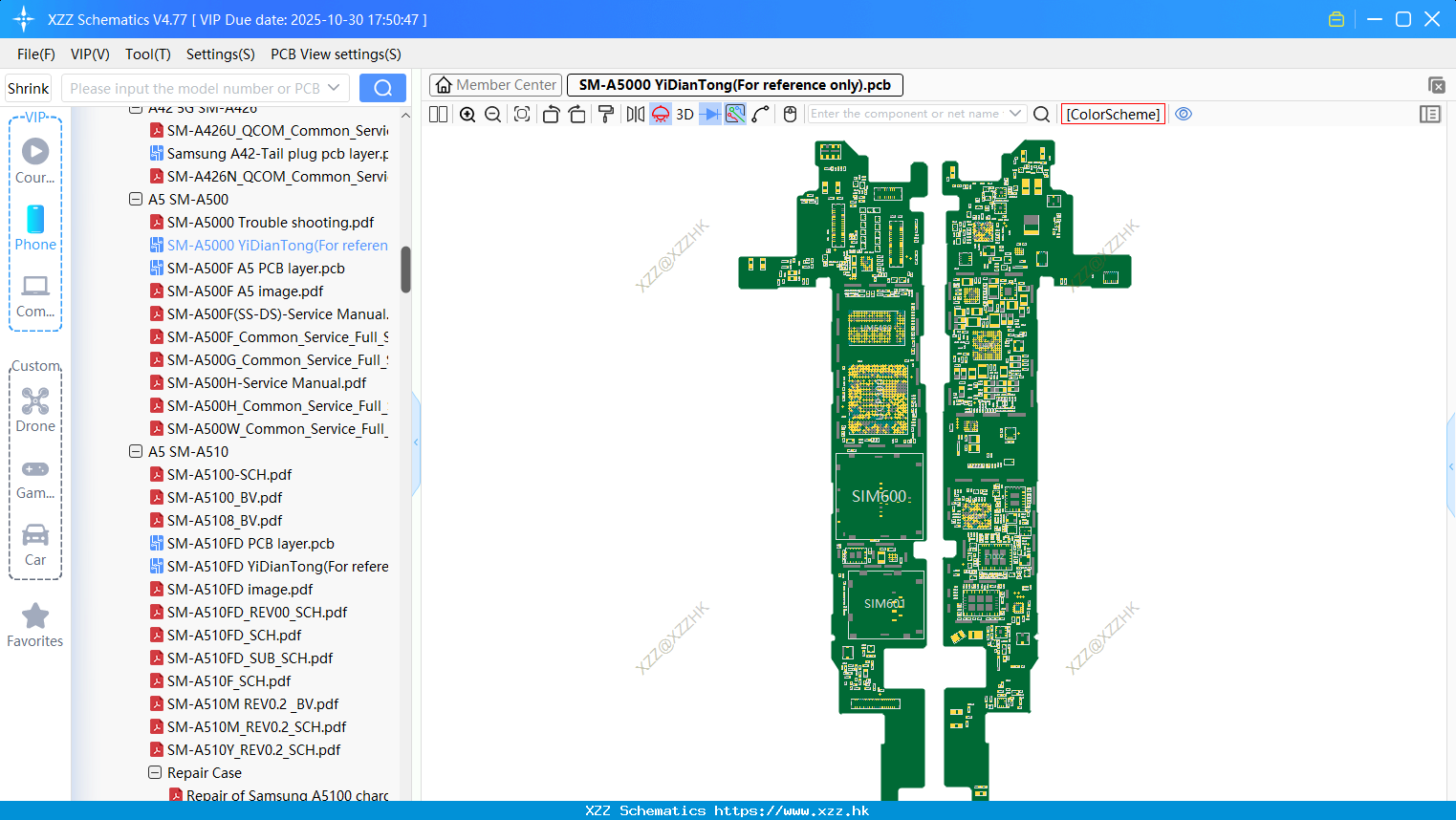Open SM-A510F_SCH.pdf file
Viewport: 1456px width, 820px height.
click(x=228, y=681)
